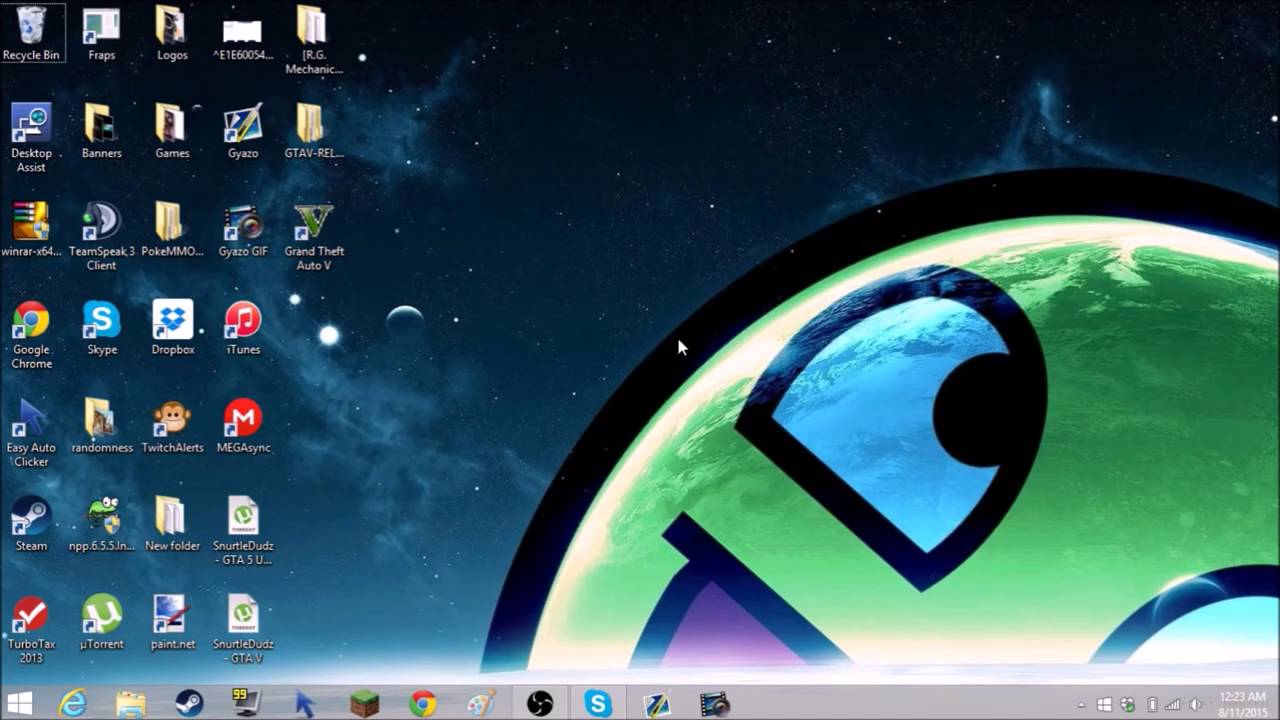Viewport: 1280px width, 720px height.
Task: Select the PokeMMO folder icon
Action: point(172,229)
